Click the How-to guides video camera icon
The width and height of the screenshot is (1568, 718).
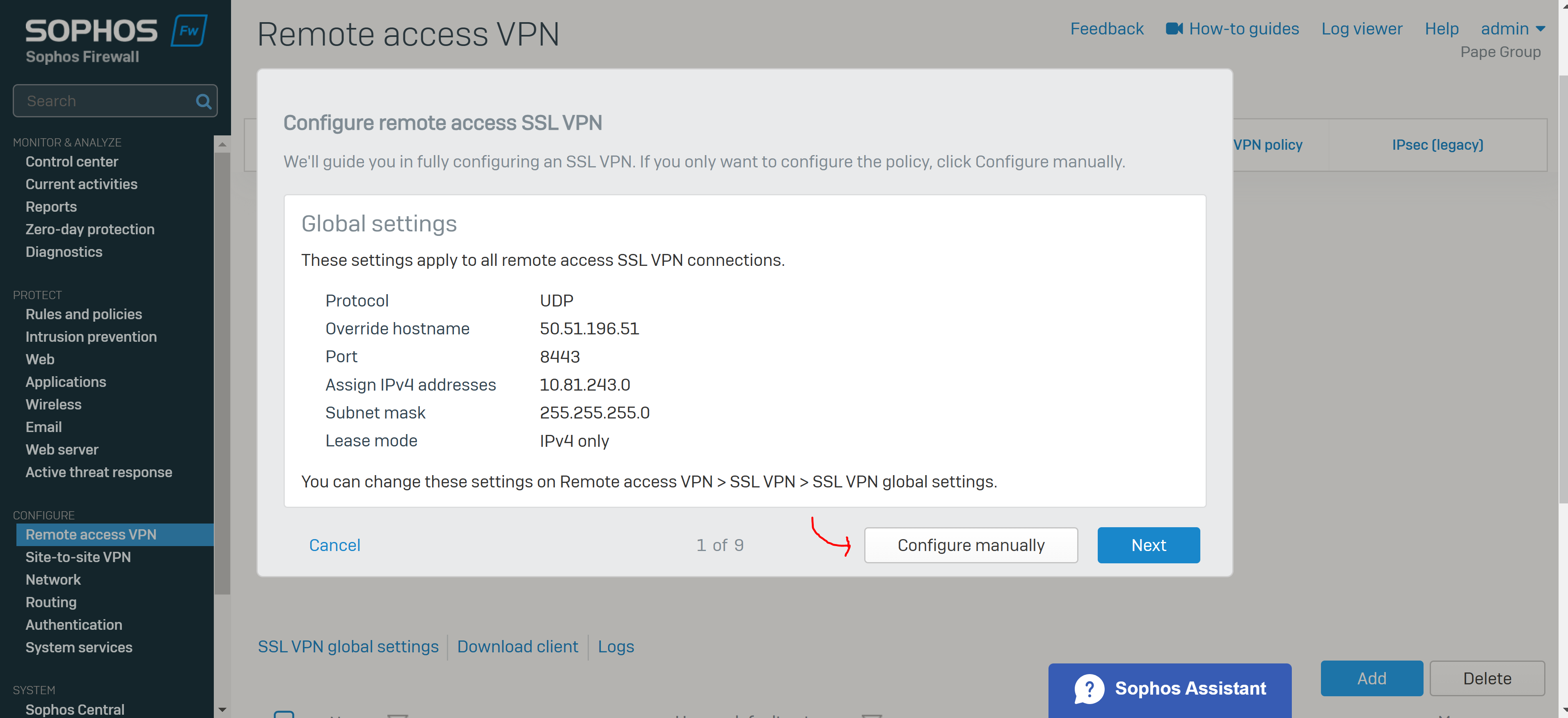1174,29
